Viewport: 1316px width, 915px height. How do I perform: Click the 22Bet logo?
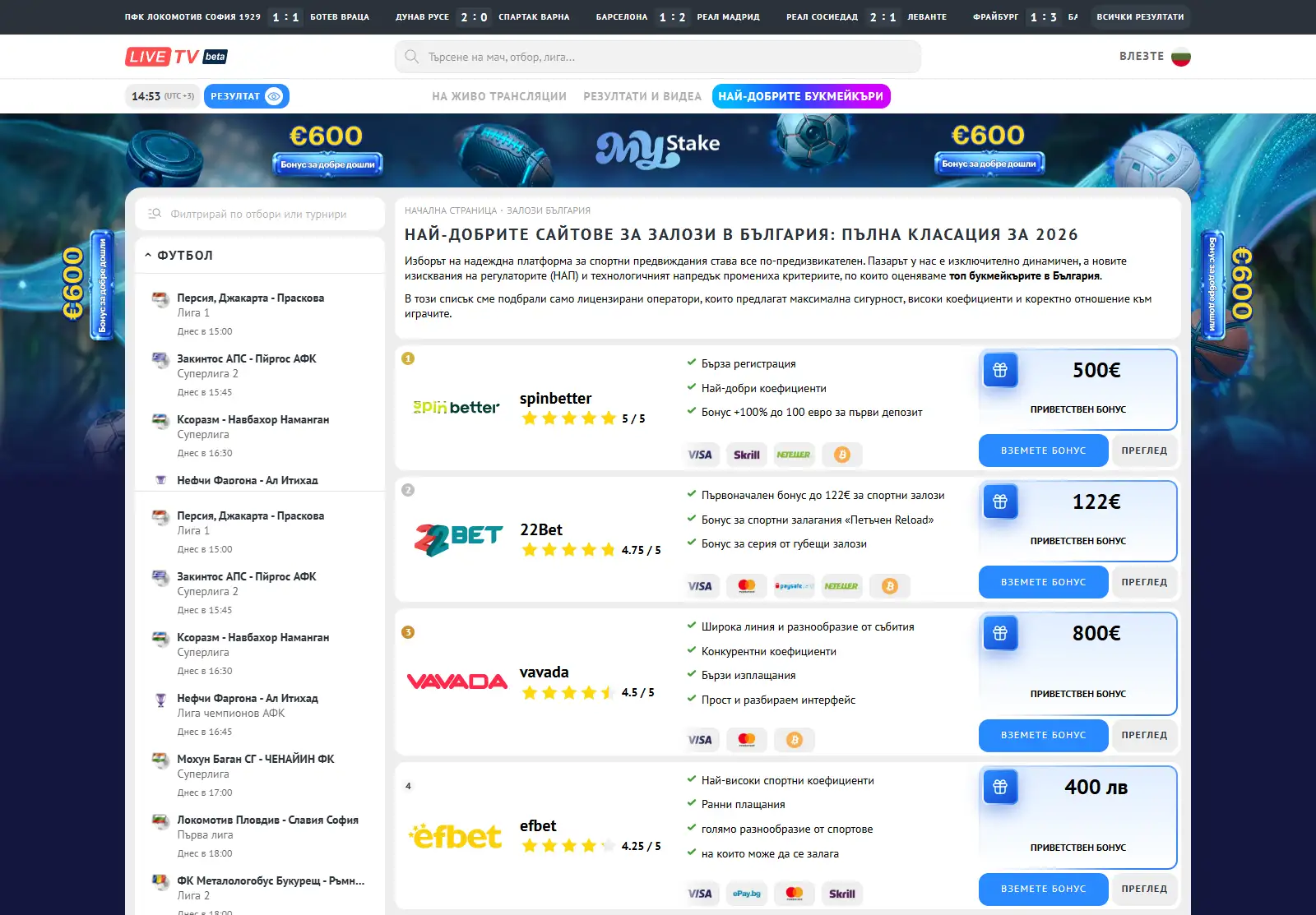tap(458, 539)
